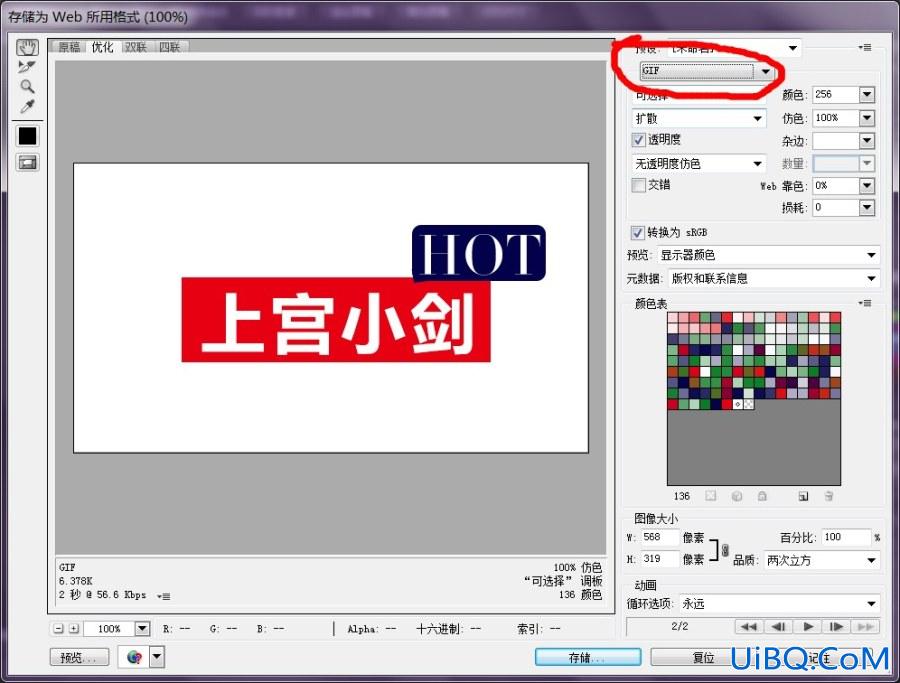Viewport: 900px width, 683px height.
Task: Go to next animation frame
Action: [836, 627]
